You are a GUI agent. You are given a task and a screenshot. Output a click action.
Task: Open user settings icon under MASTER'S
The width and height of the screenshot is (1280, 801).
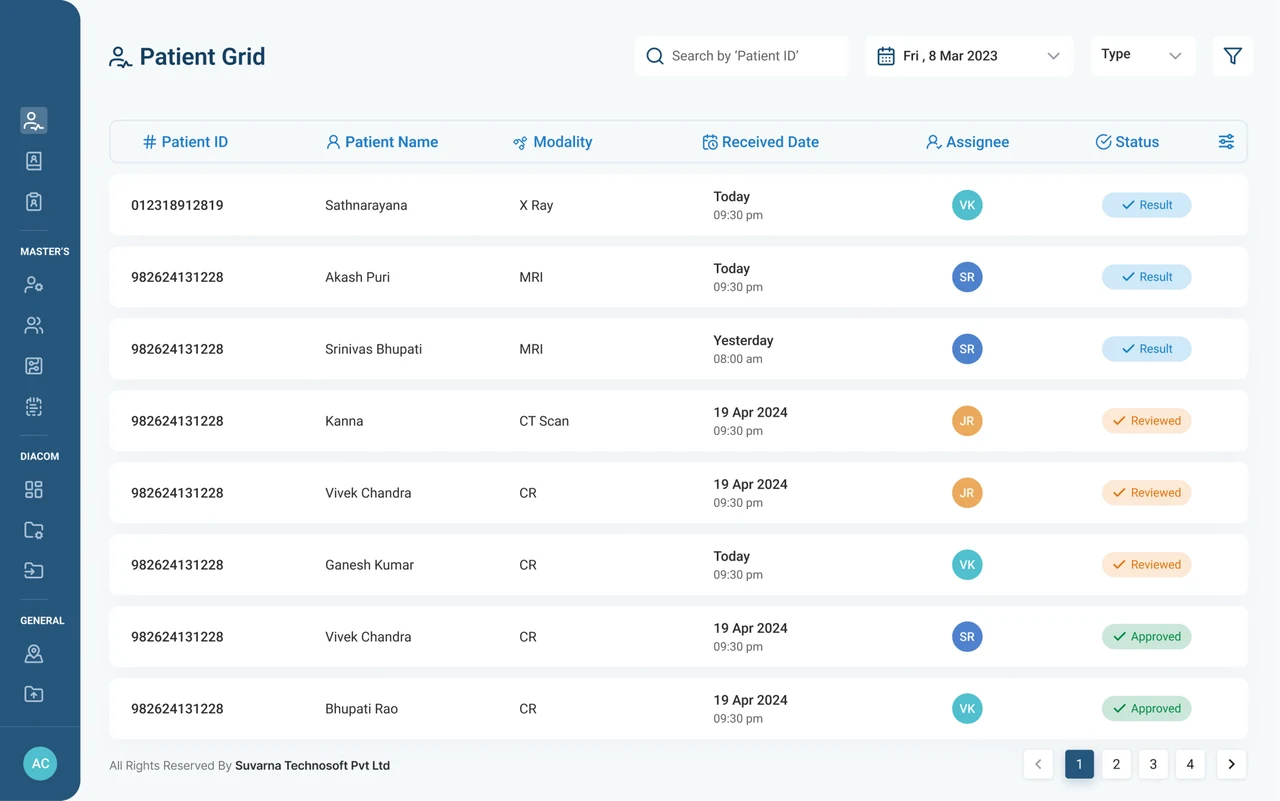34,285
